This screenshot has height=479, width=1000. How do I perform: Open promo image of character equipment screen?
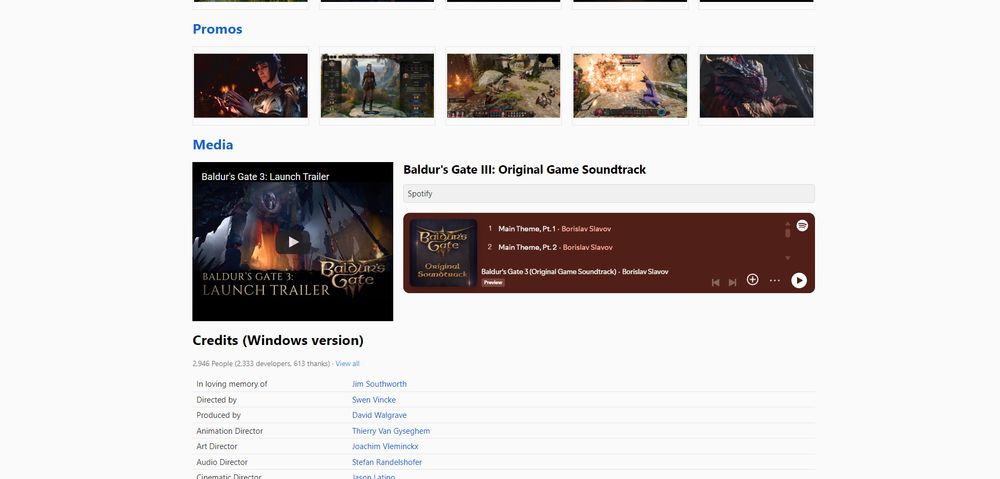coord(377,85)
